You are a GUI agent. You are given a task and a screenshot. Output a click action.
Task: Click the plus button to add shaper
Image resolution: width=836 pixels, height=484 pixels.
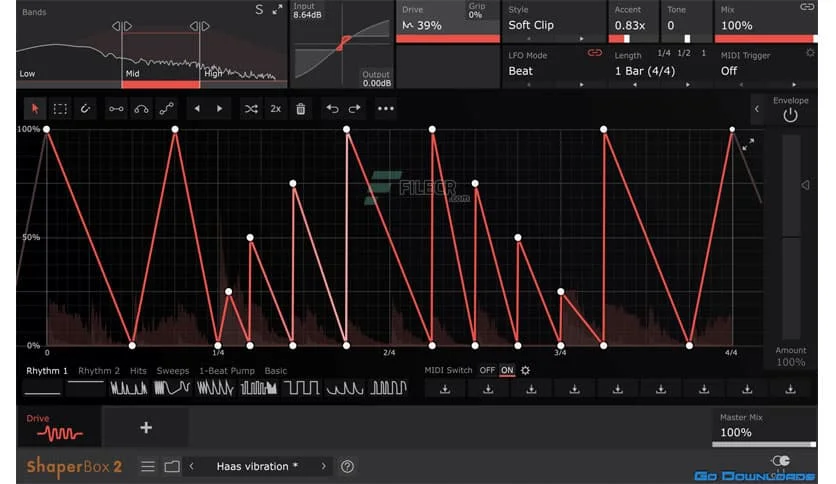click(x=146, y=427)
